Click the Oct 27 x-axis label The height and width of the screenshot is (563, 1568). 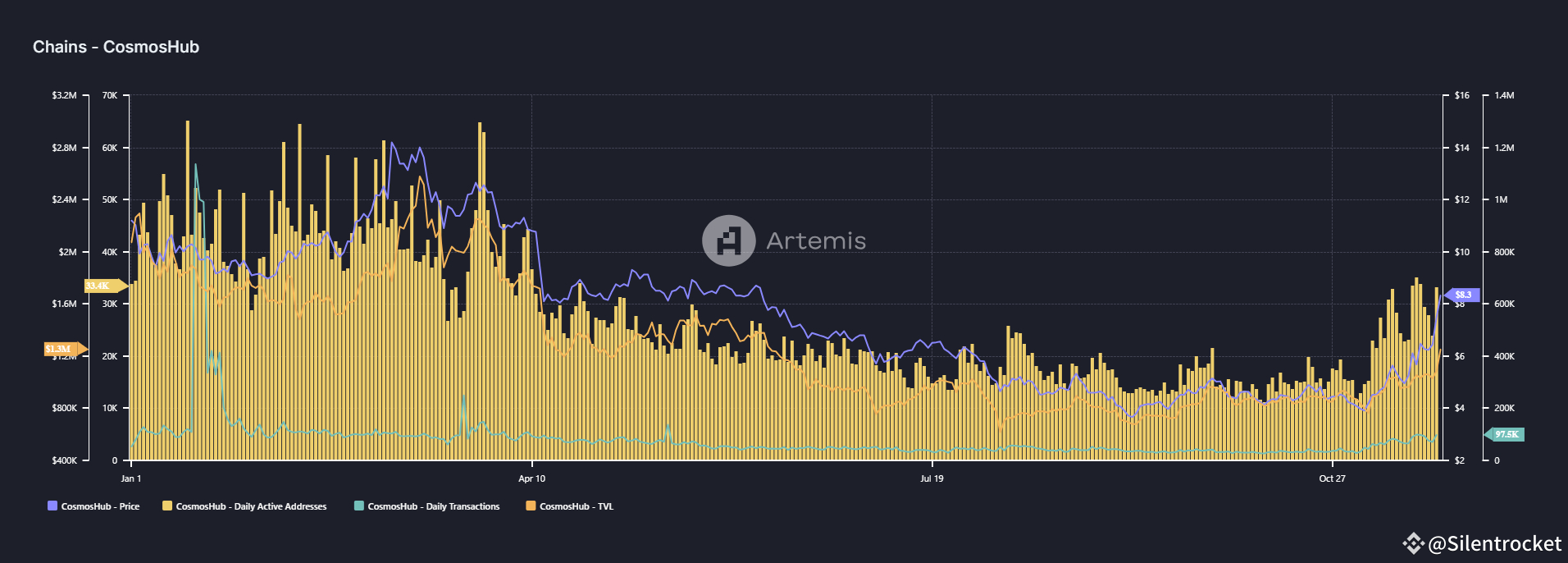pyautogui.click(x=1332, y=478)
